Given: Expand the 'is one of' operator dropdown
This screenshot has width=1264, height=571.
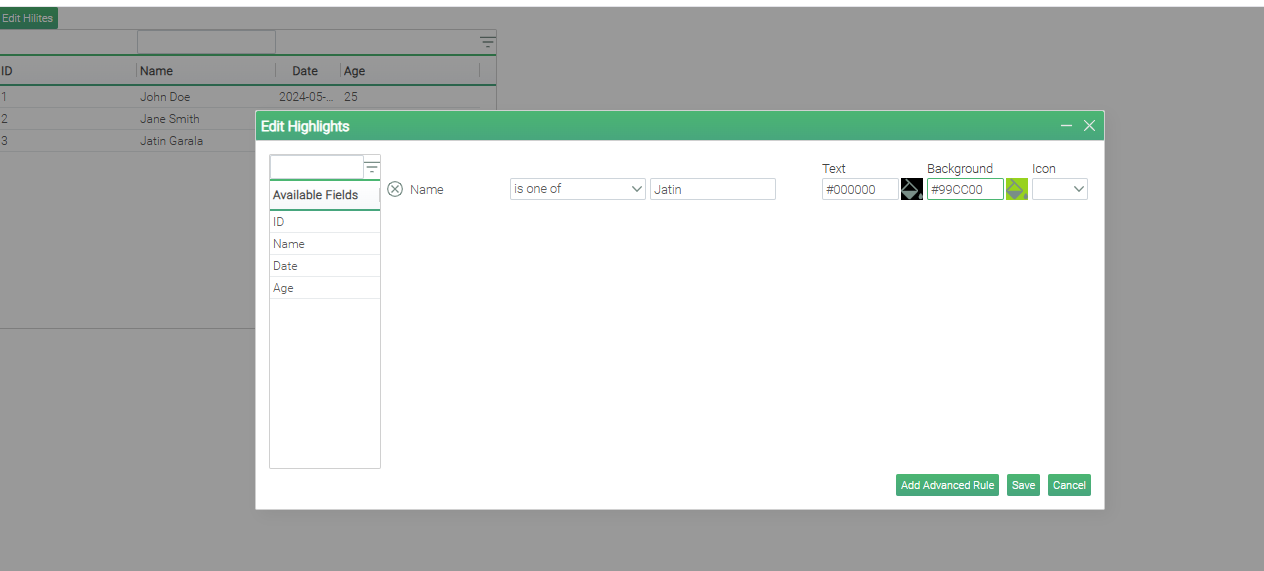Looking at the screenshot, I should (x=577, y=189).
